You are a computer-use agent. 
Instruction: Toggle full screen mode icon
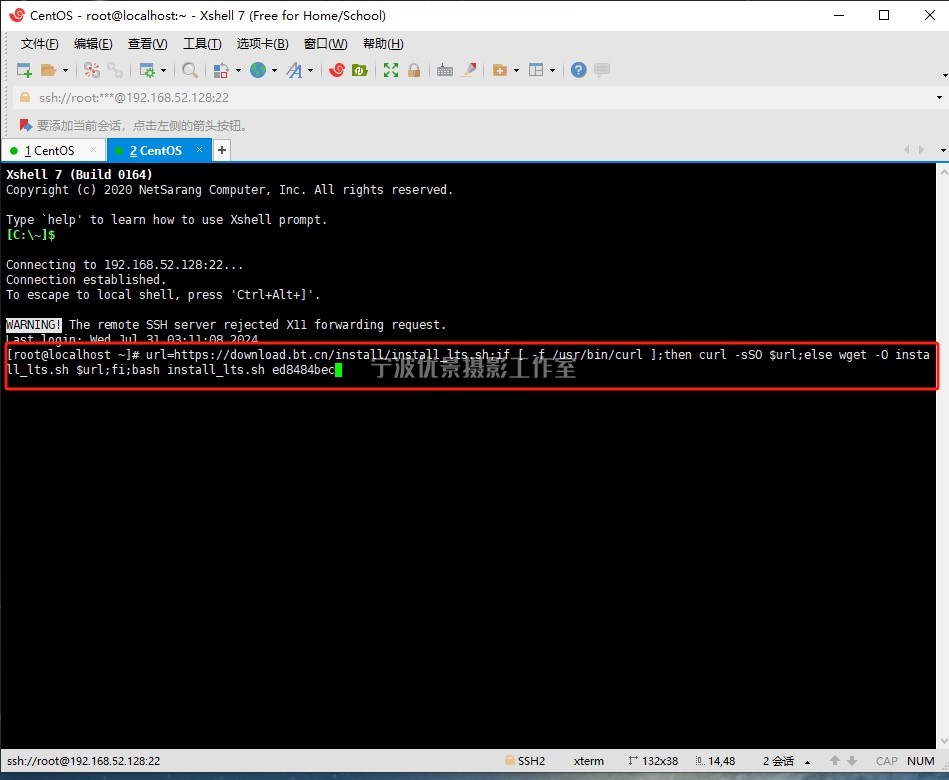(x=391, y=70)
